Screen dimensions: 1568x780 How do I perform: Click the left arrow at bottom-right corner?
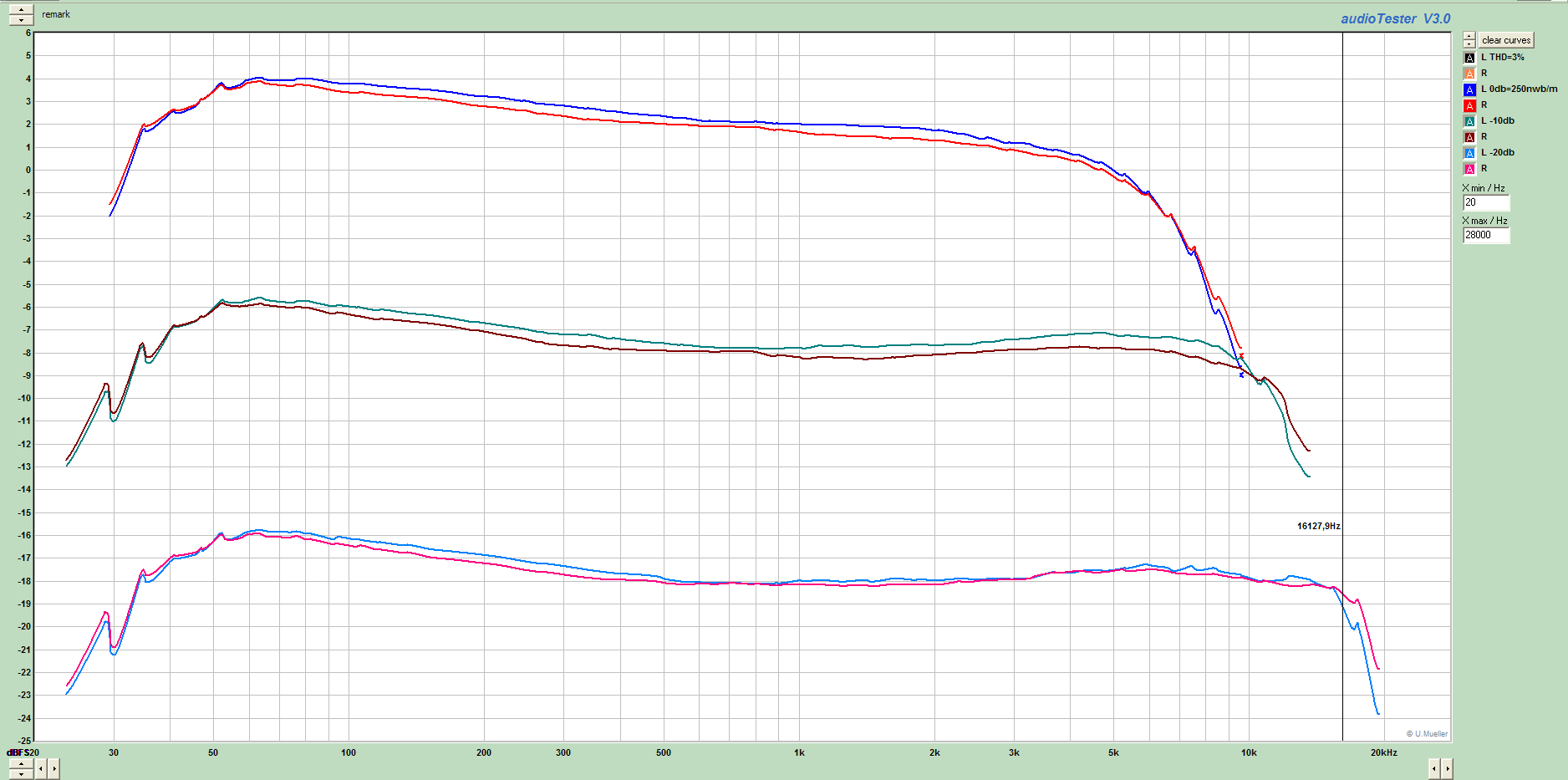click(1434, 767)
